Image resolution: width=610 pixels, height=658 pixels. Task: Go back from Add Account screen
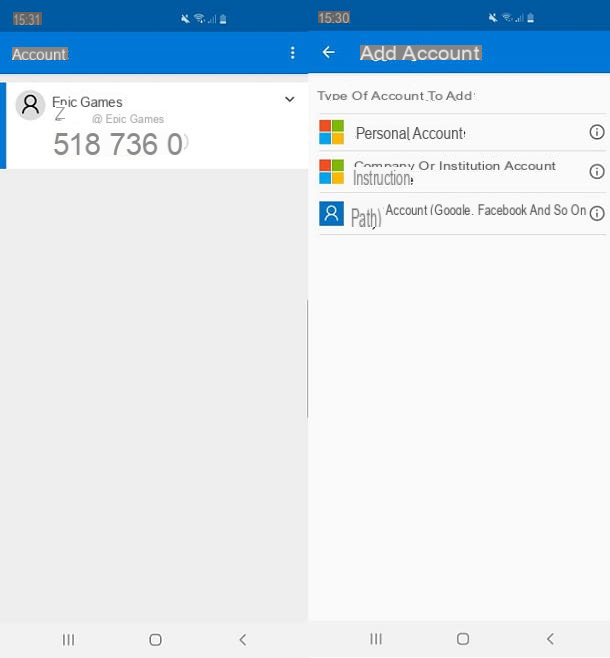tap(328, 52)
